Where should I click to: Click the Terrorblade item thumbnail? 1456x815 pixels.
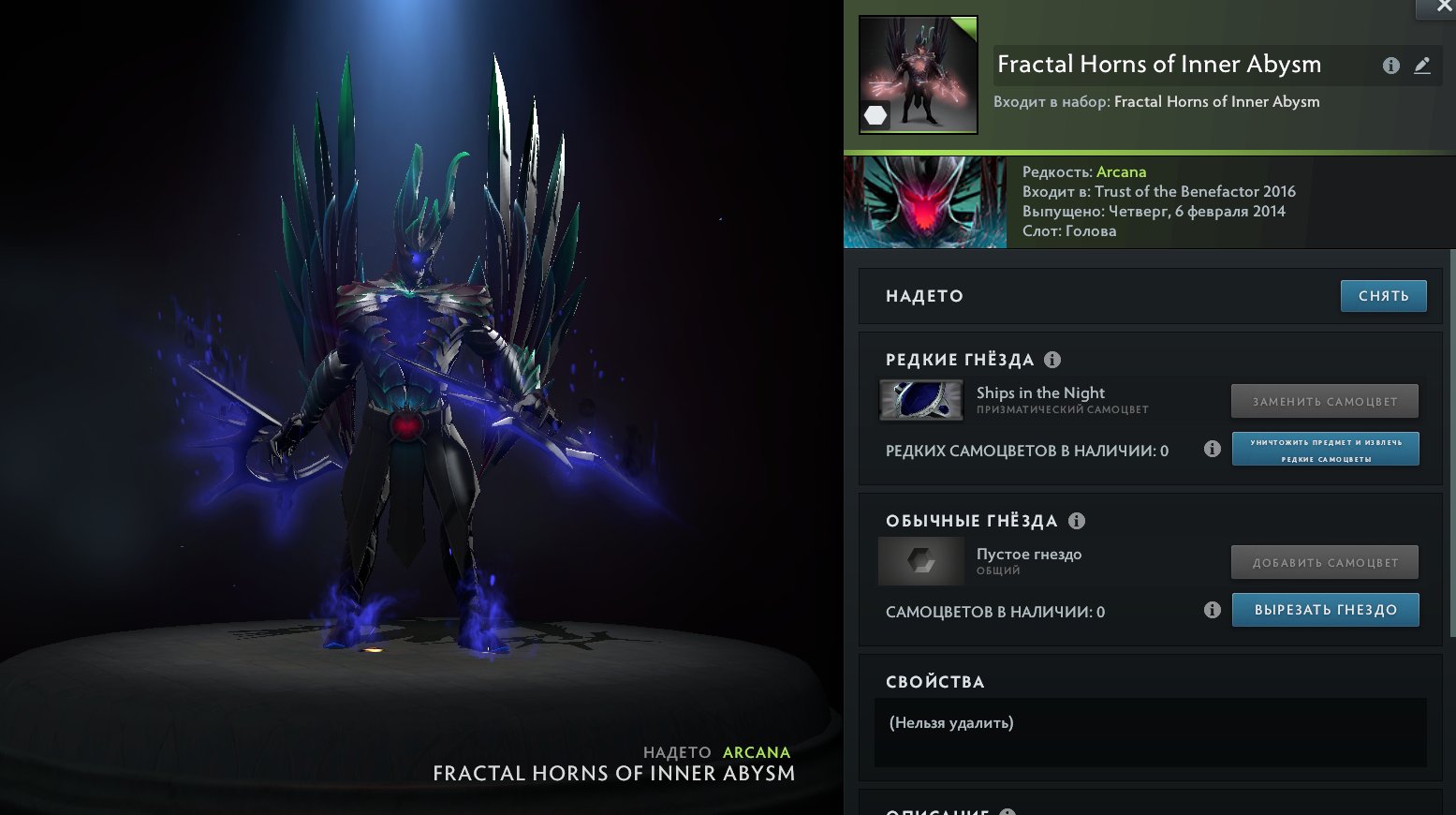point(919,75)
